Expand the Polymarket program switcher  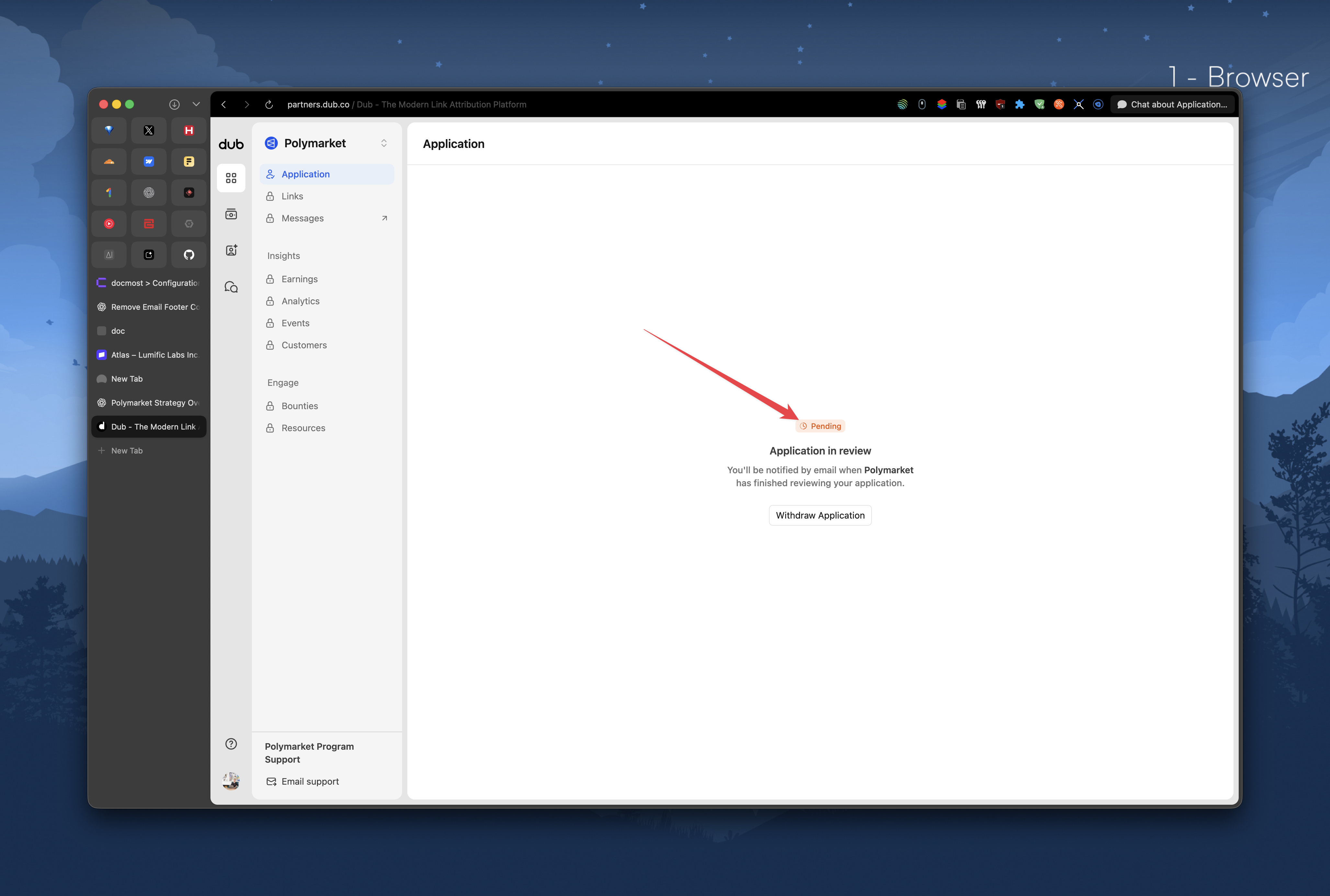coord(384,143)
